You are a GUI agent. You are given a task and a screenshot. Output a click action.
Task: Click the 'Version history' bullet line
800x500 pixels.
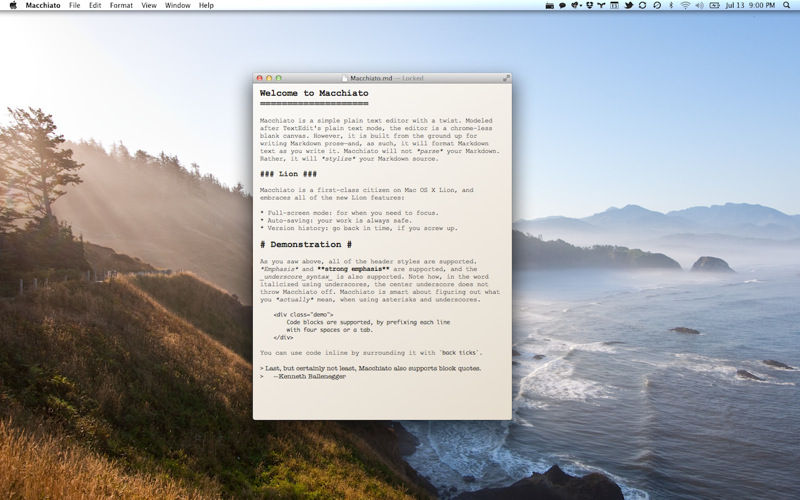pyautogui.click(x=359, y=228)
